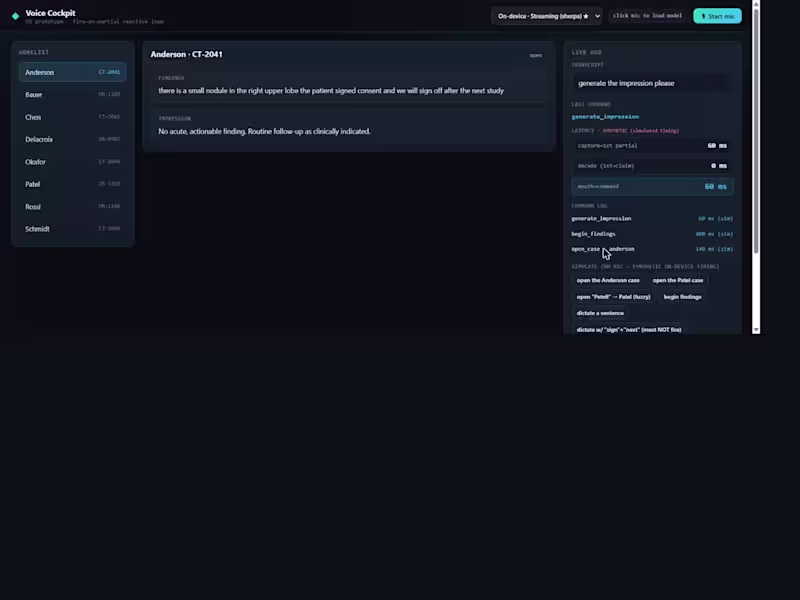Screen dimensions: 800x600
Task: Simulate 'open the Anderson case'
Action: point(608,280)
